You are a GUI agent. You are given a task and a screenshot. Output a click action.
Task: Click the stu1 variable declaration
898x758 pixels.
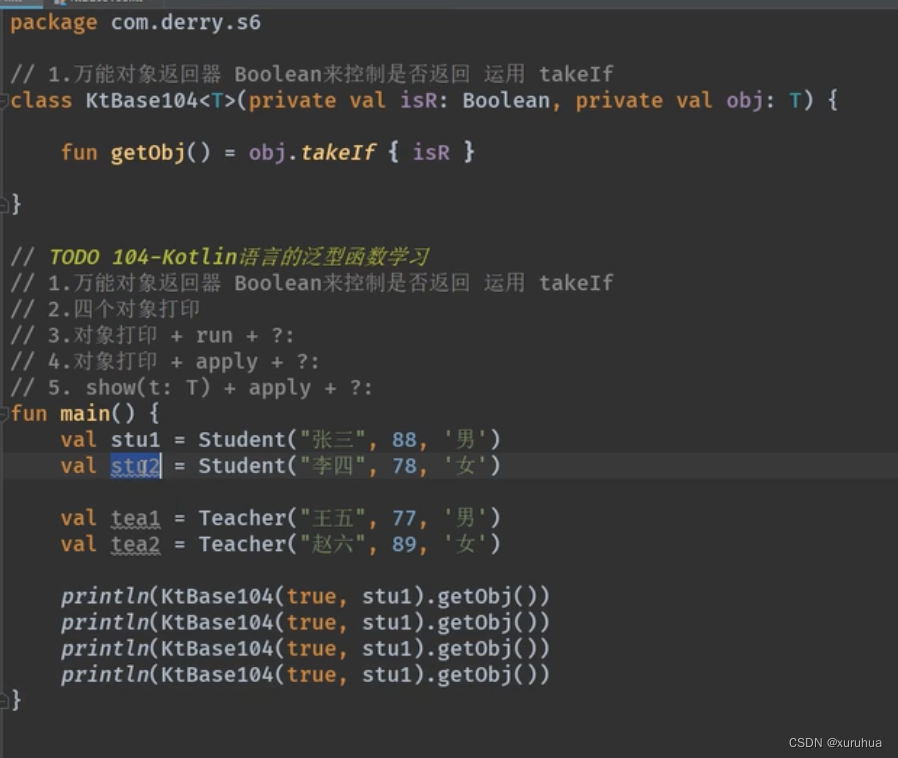pos(135,440)
